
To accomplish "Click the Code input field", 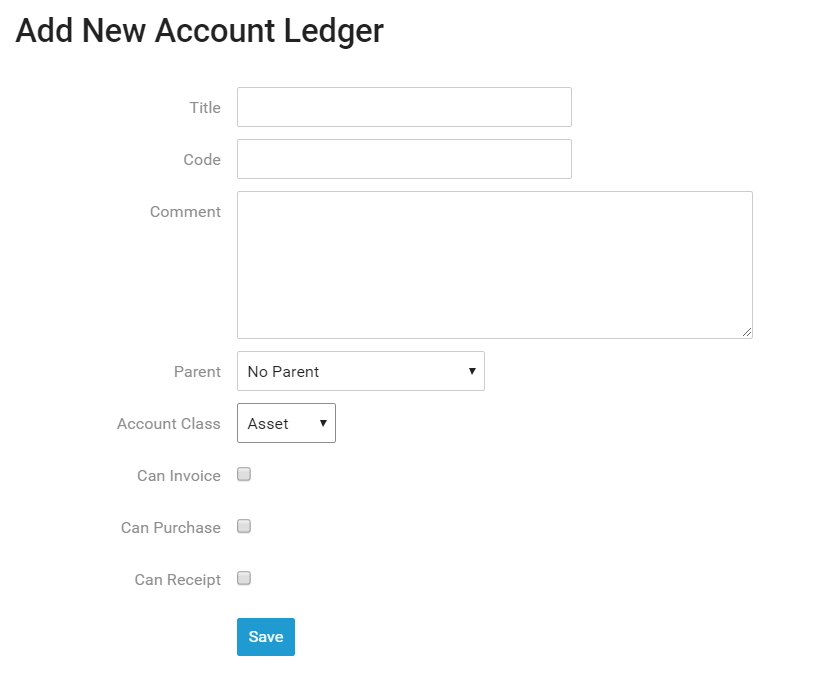I will [403, 159].
